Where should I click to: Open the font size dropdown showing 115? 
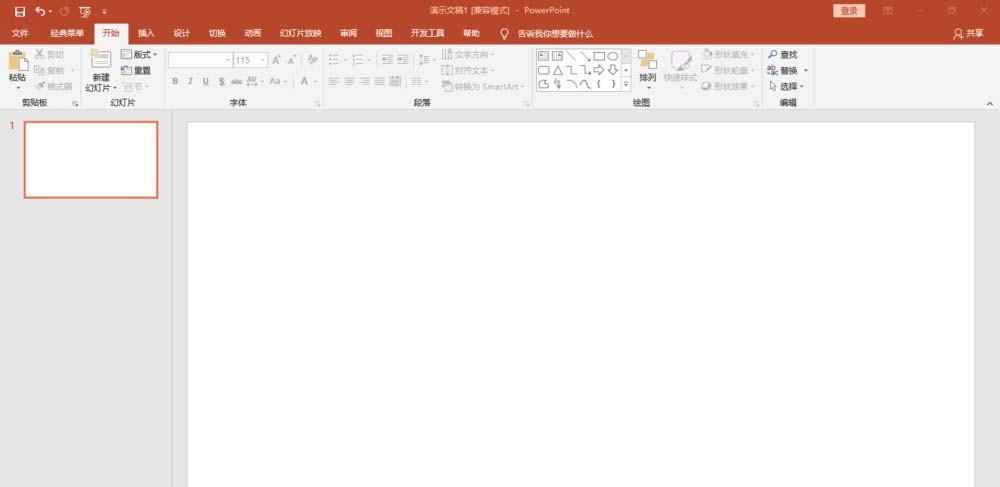(x=263, y=60)
